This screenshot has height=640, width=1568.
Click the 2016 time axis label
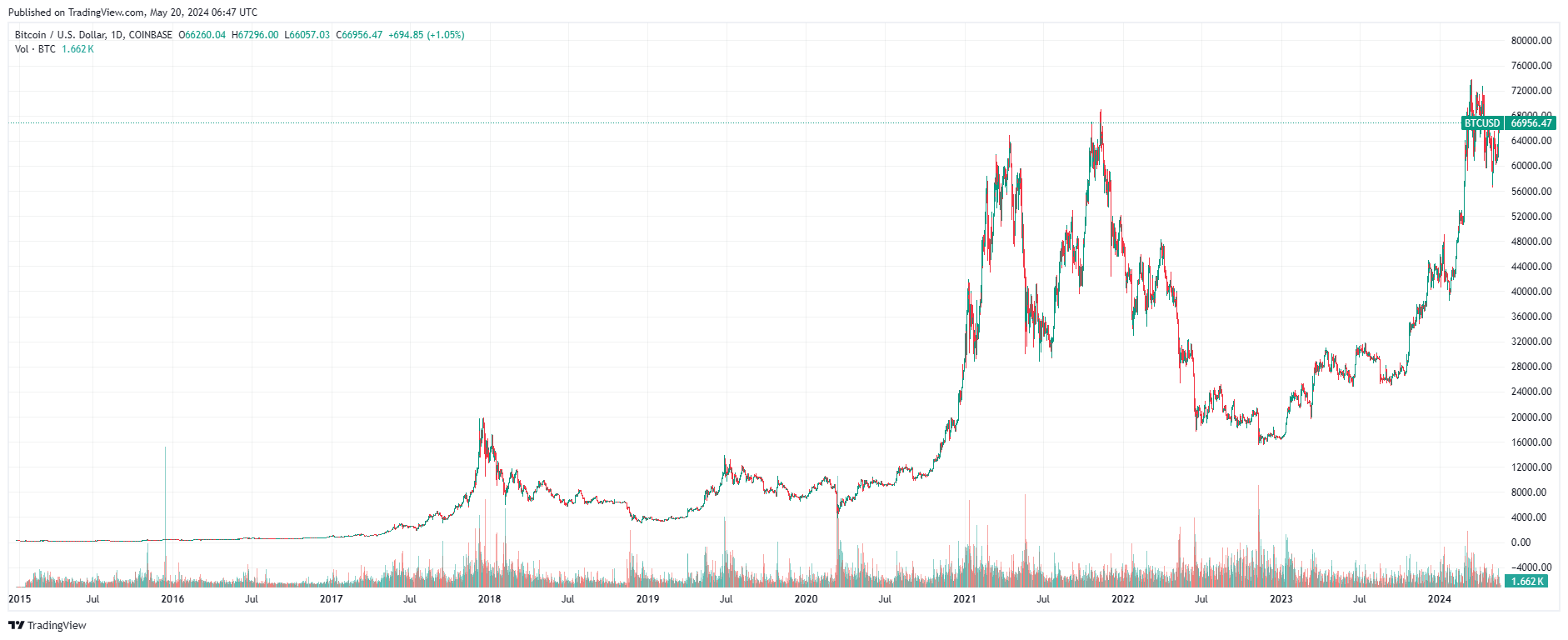coord(172,599)
